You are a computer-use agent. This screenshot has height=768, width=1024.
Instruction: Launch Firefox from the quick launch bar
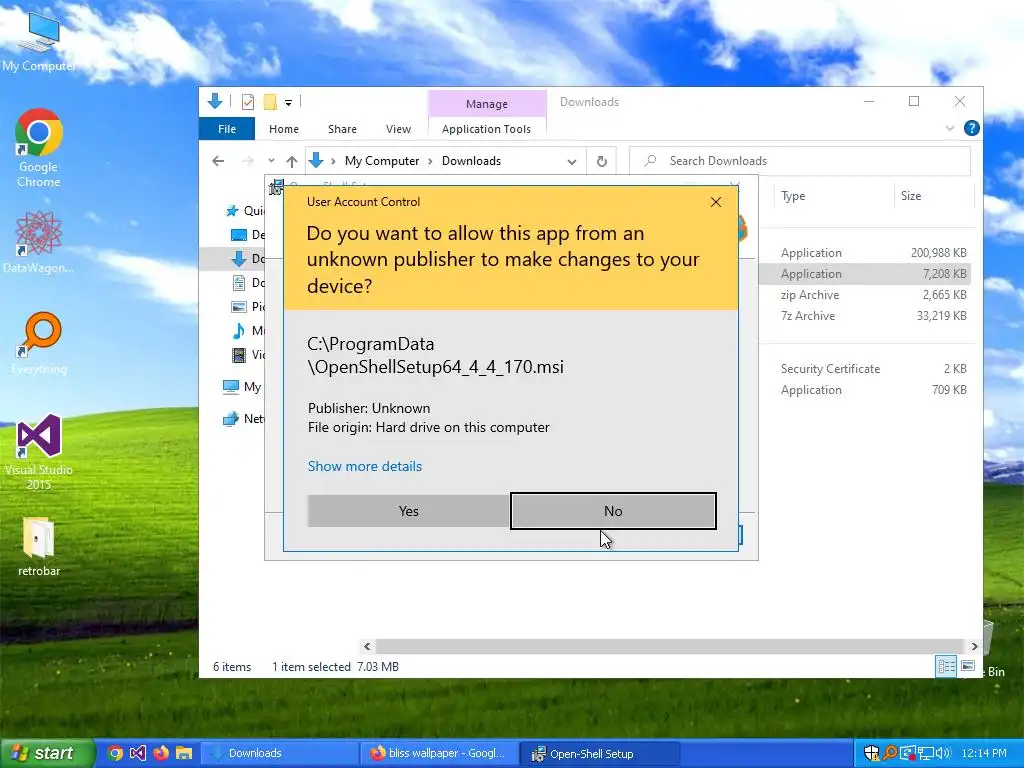click(x=161, y=753)
